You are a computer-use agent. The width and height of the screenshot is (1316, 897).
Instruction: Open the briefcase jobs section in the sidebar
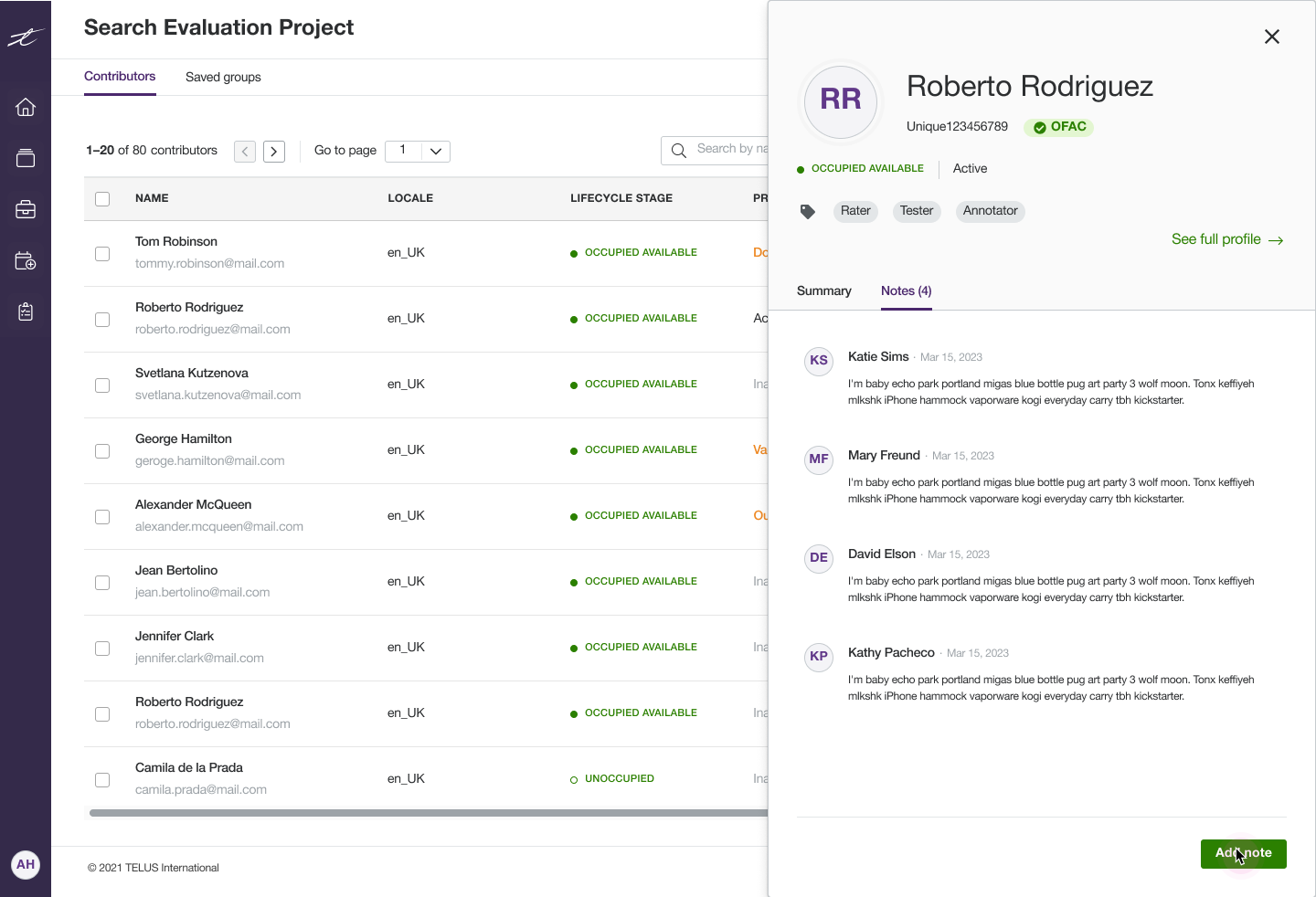pos(26,208)
